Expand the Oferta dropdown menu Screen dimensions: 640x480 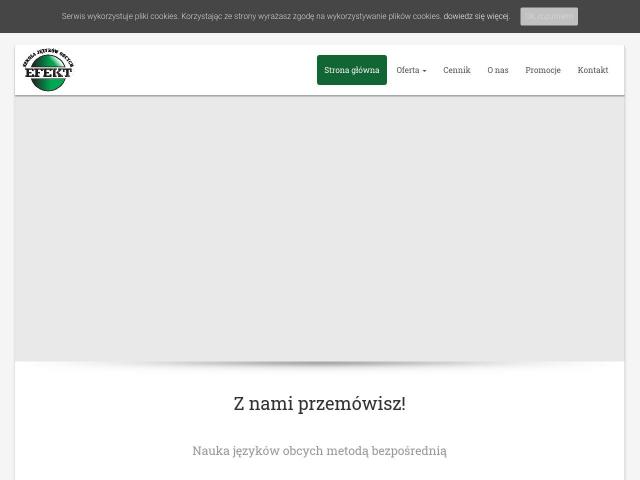(x=411, y=70)
